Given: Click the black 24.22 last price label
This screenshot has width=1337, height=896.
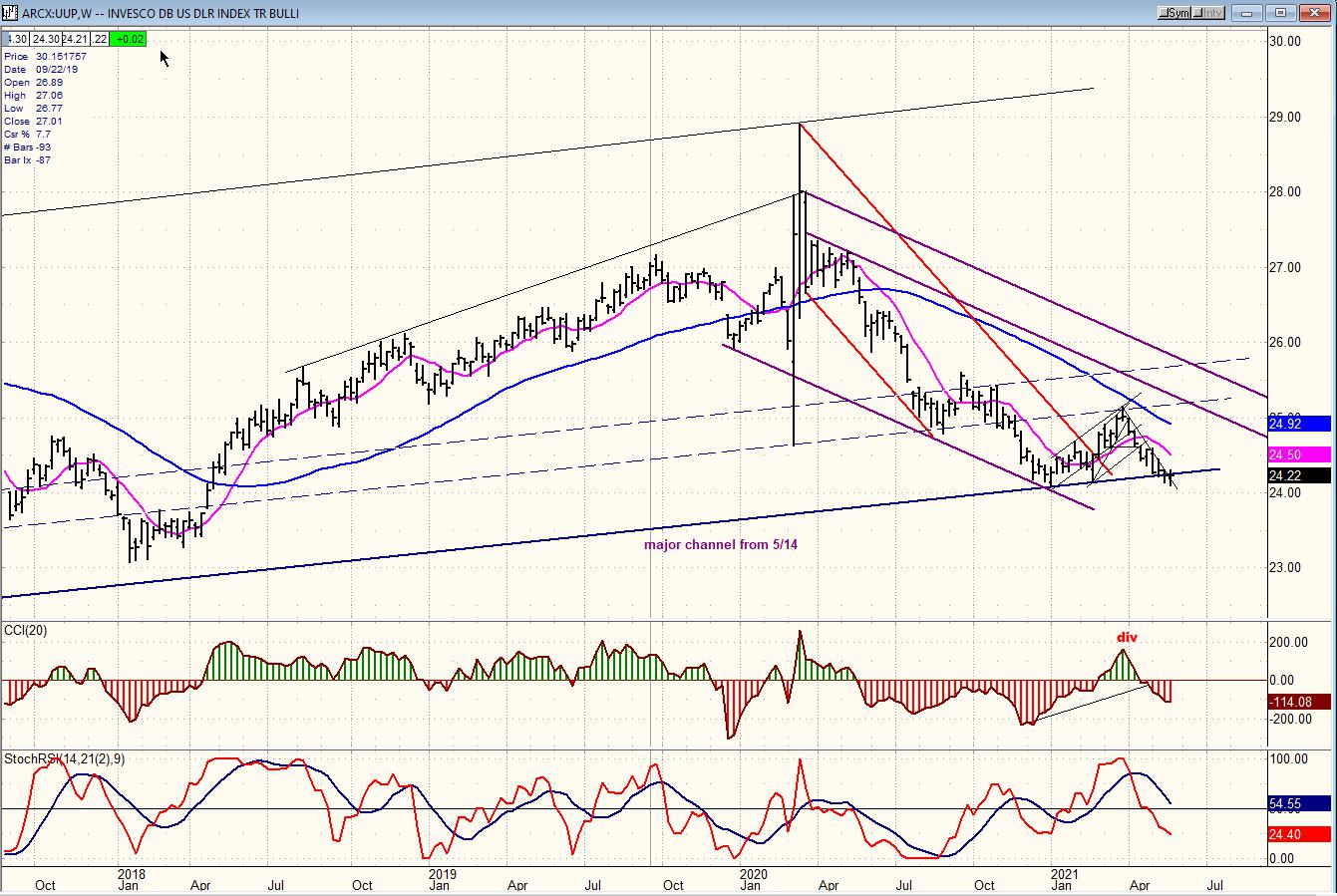Looking at the screenshot, I should 1298,475.
